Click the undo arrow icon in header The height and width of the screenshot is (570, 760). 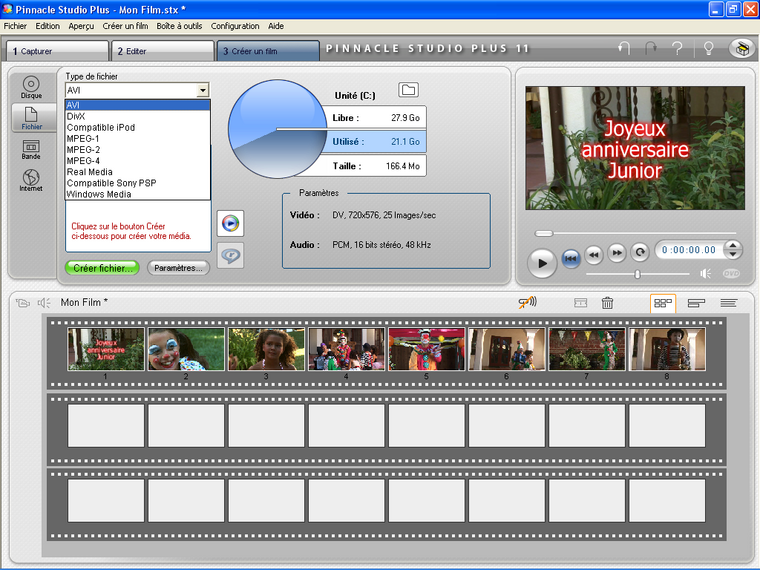pyautogui.click(x=624, y=48)
